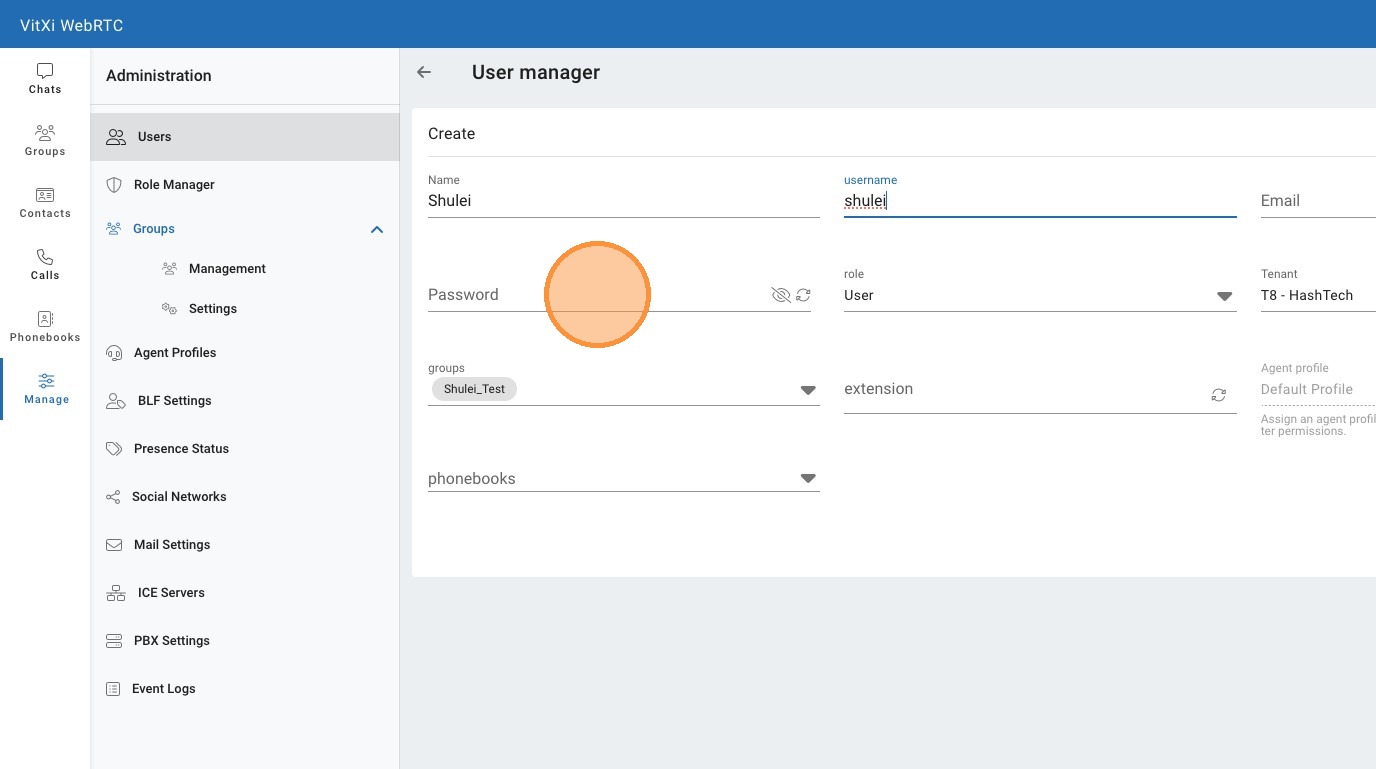
Task: Click the back arrow beside User manager
Action: (424, 72)
